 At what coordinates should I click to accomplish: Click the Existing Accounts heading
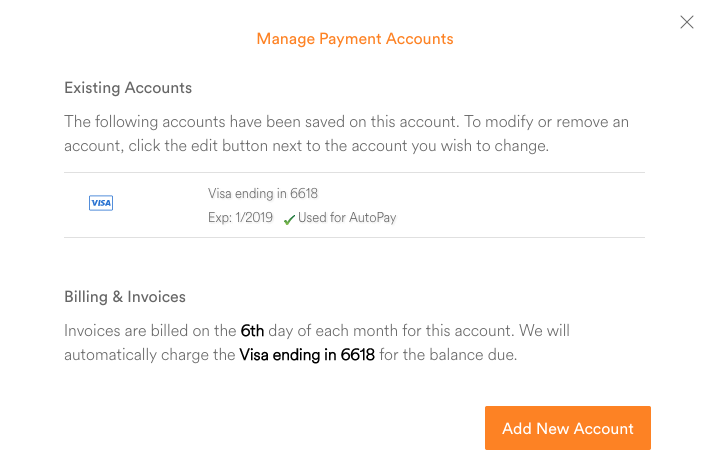[128, 88]
